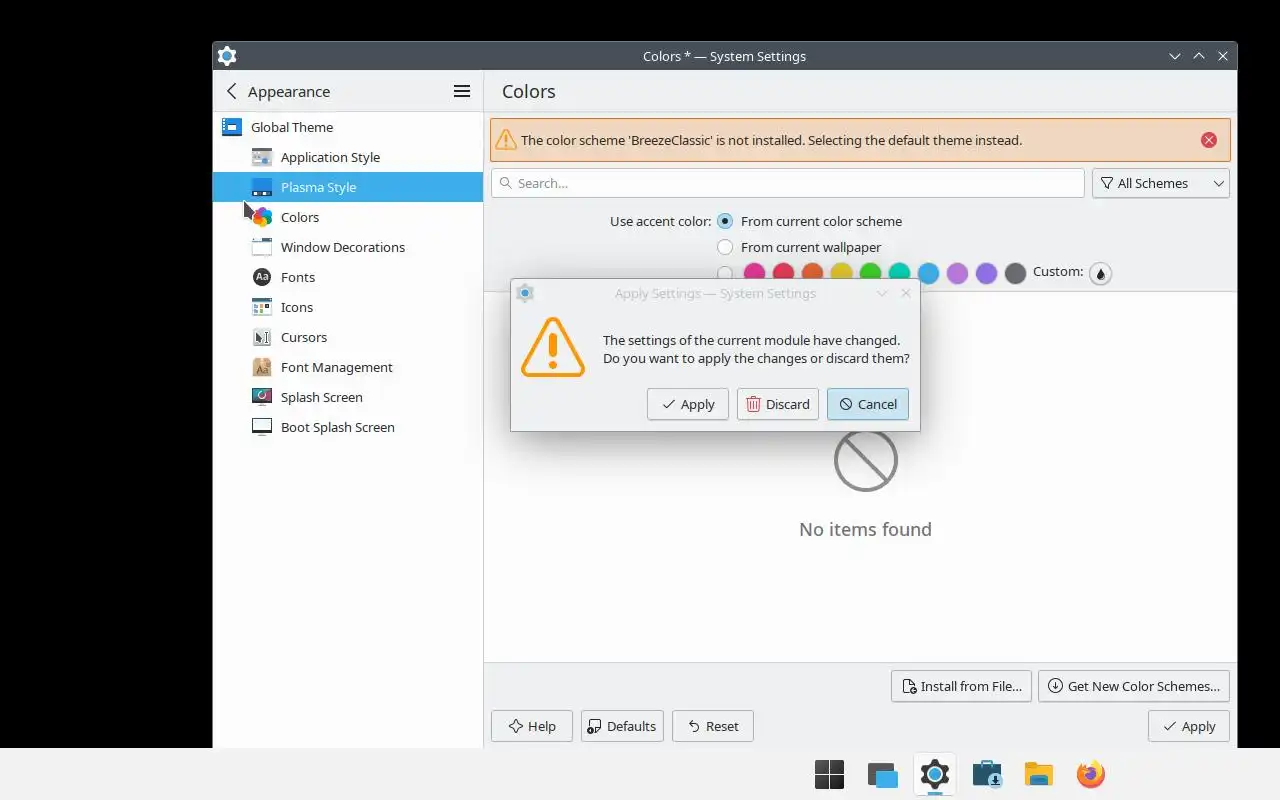Discard the changes in the dialog
1280x800 pixels.
pyautogui.click(x=778, y=404)
